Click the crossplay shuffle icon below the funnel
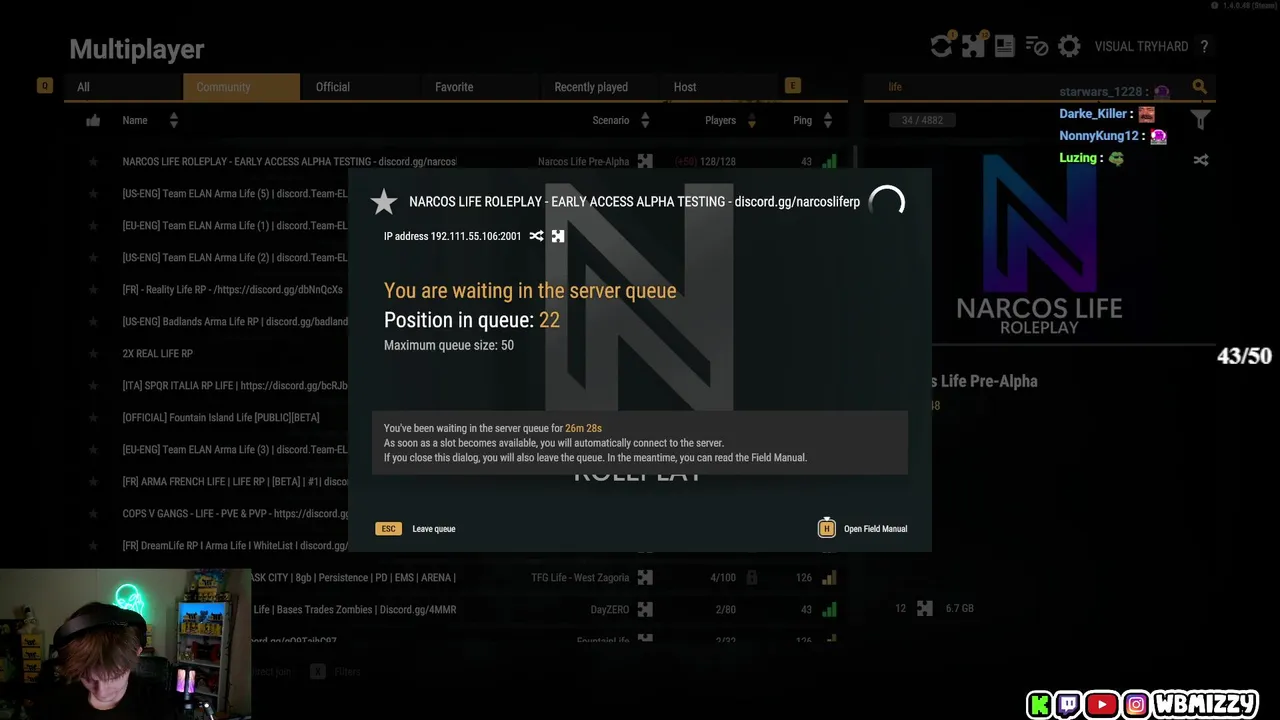The image size is (1280, 720). tap(1201, 160)
